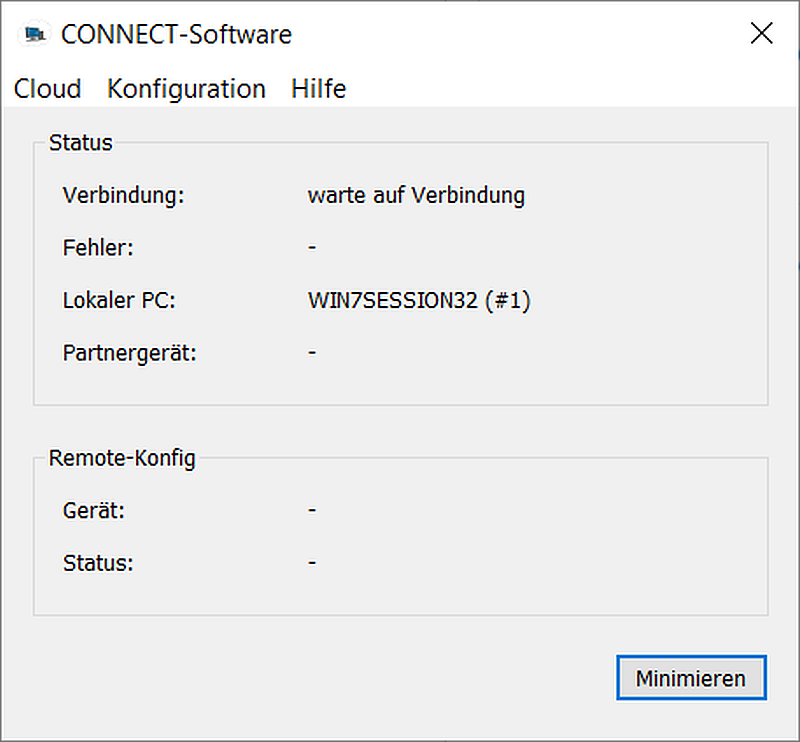
Task: Click the Status group heading at top
Action: pos(80,143)
